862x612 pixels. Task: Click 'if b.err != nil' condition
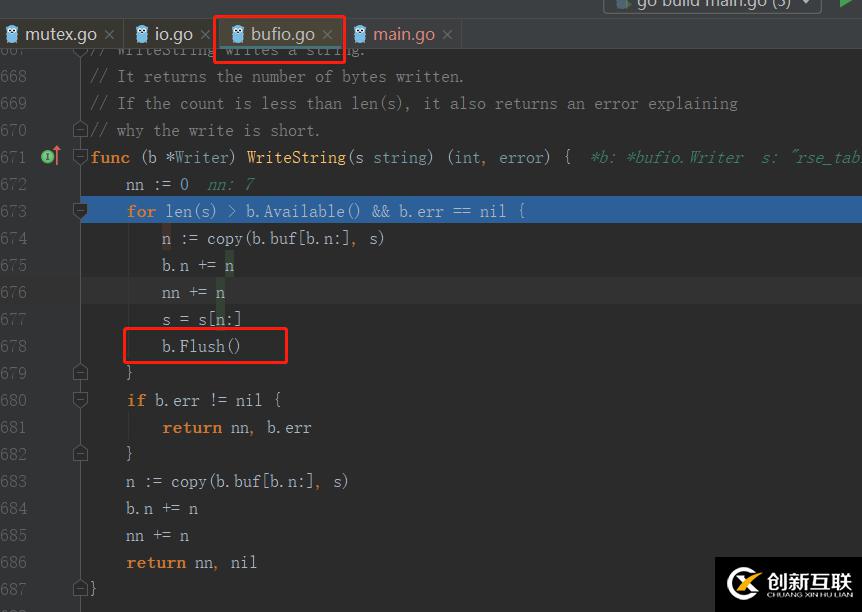point(195,400)
